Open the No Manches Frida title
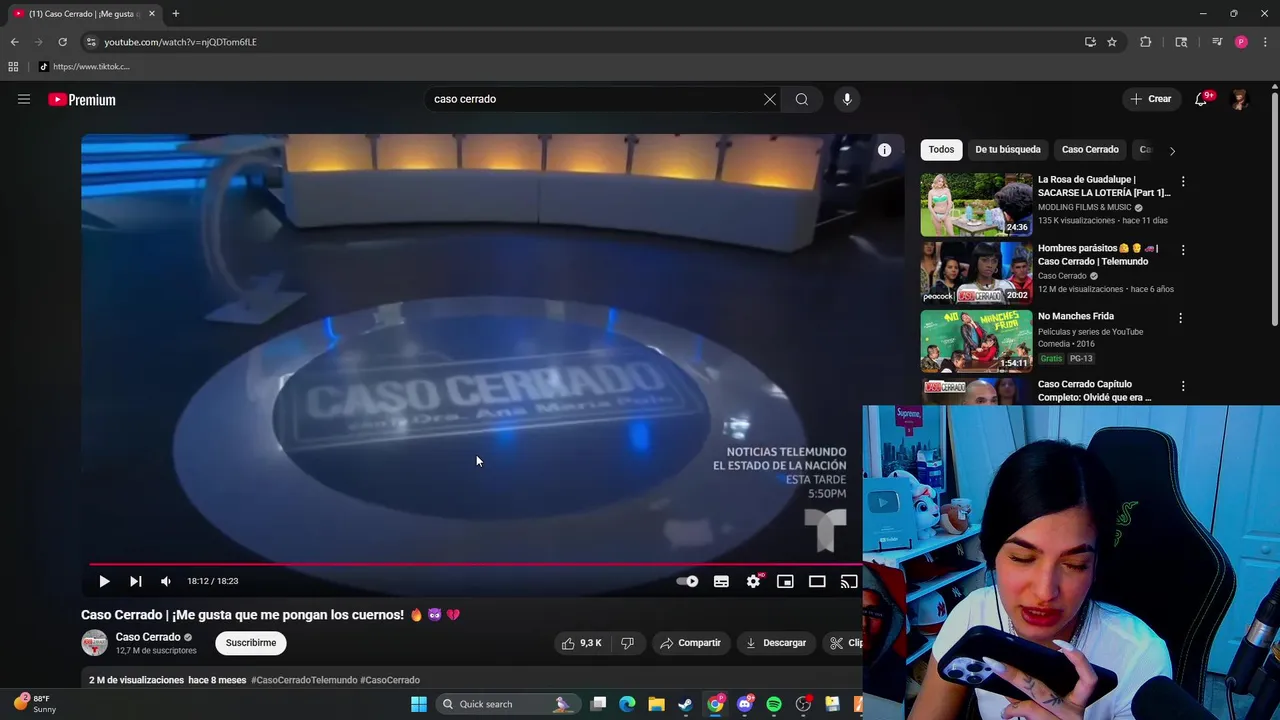This screenshot has width=1280, height=720. coord(1076,316)
